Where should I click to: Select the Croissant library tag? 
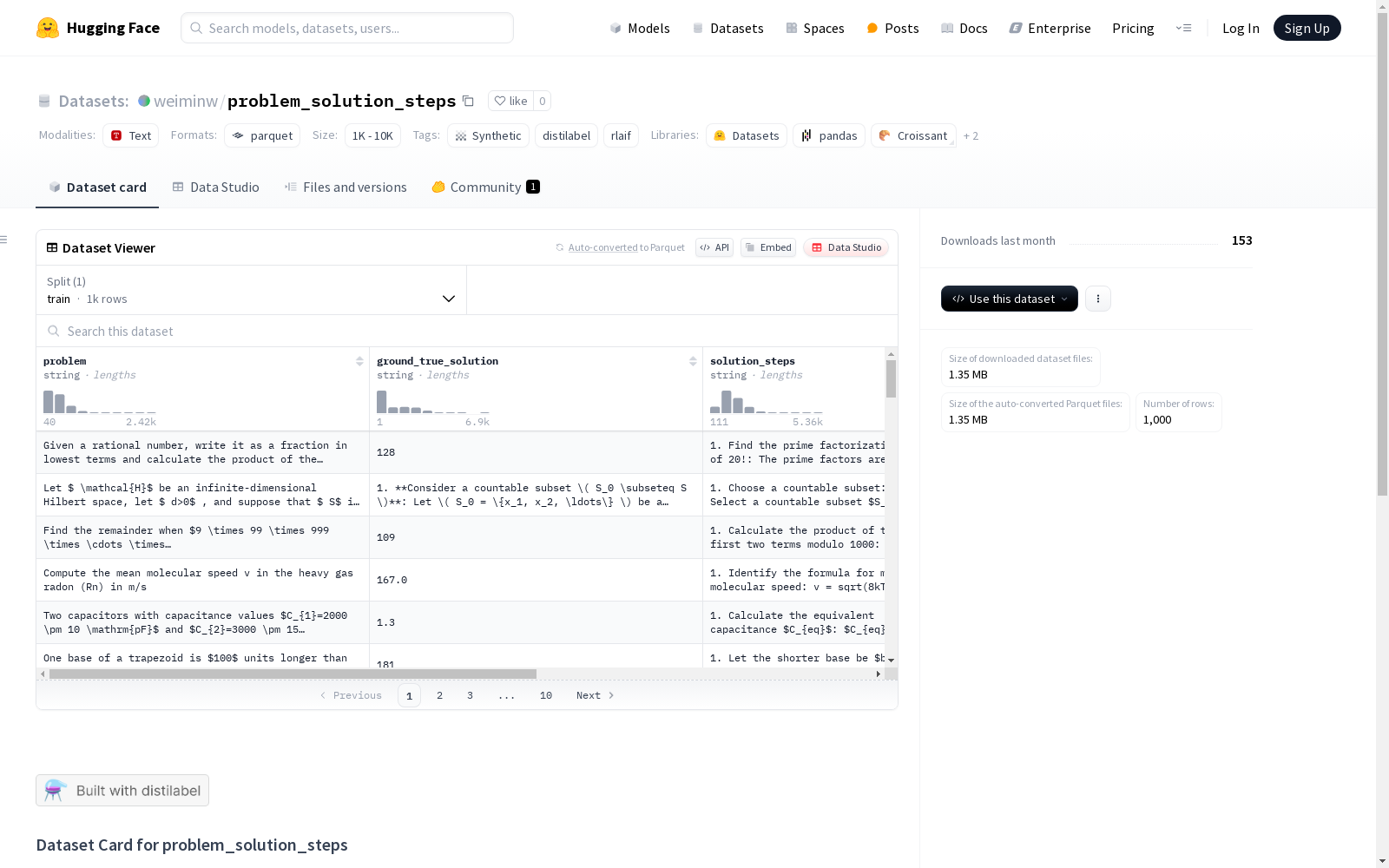[x=913, y=135]
